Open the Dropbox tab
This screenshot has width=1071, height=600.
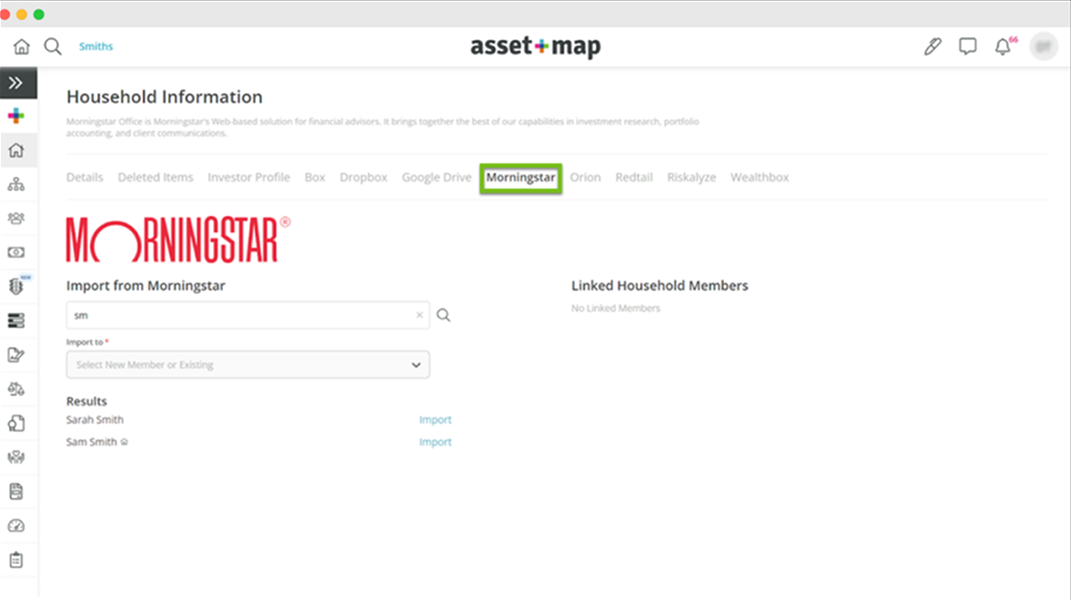point(363,177)
